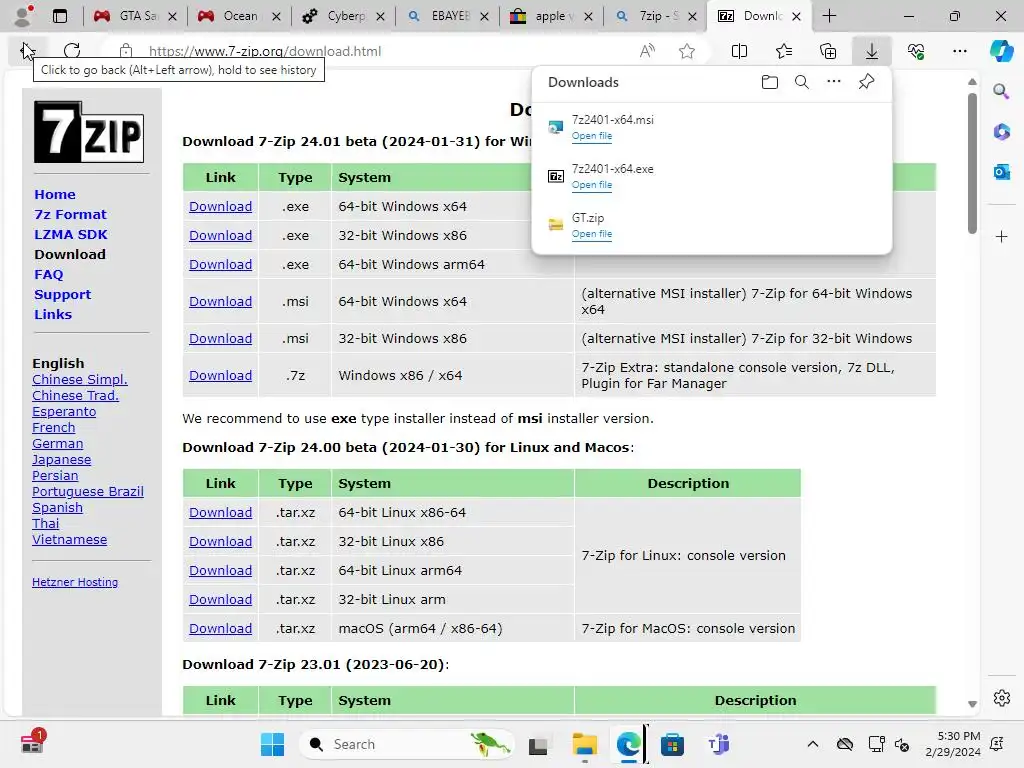Viewport: 1024px width, 768px height.
Task: Click the taskbar Search box
Action: (x=406, y=744)
